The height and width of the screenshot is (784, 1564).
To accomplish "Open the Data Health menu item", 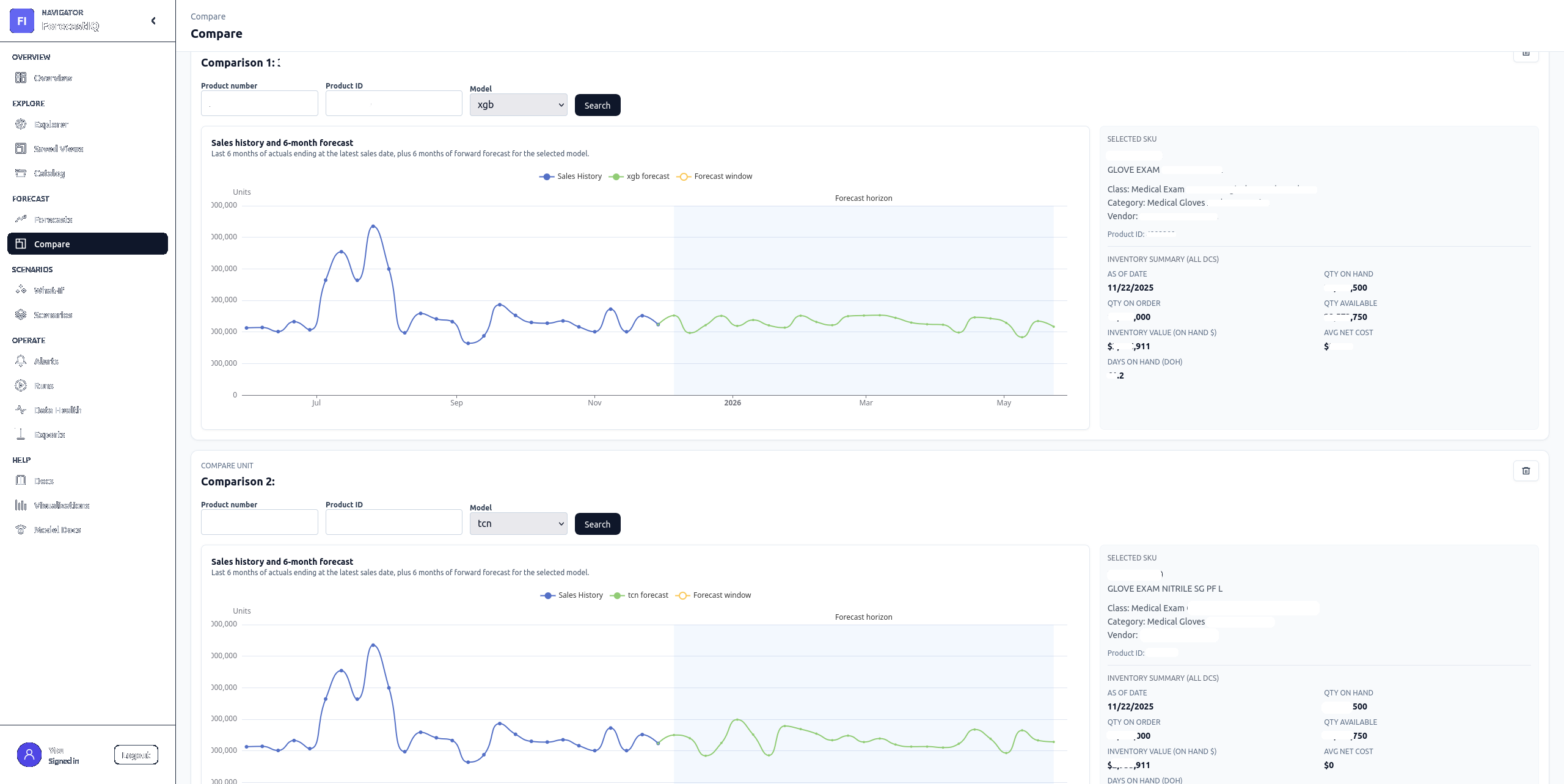I will tap(87, 410).
